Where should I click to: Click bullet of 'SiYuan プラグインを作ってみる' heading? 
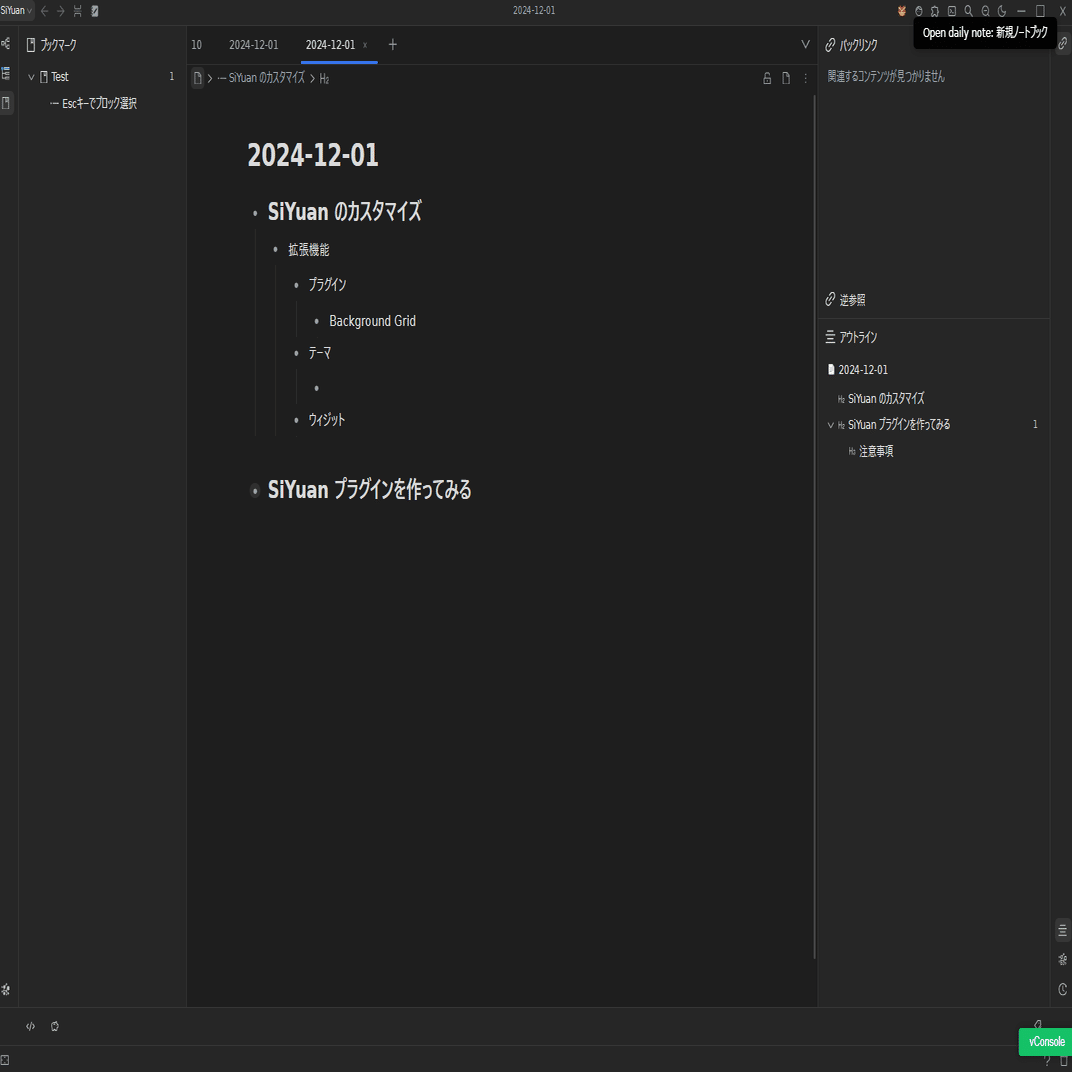coord(255,491)
